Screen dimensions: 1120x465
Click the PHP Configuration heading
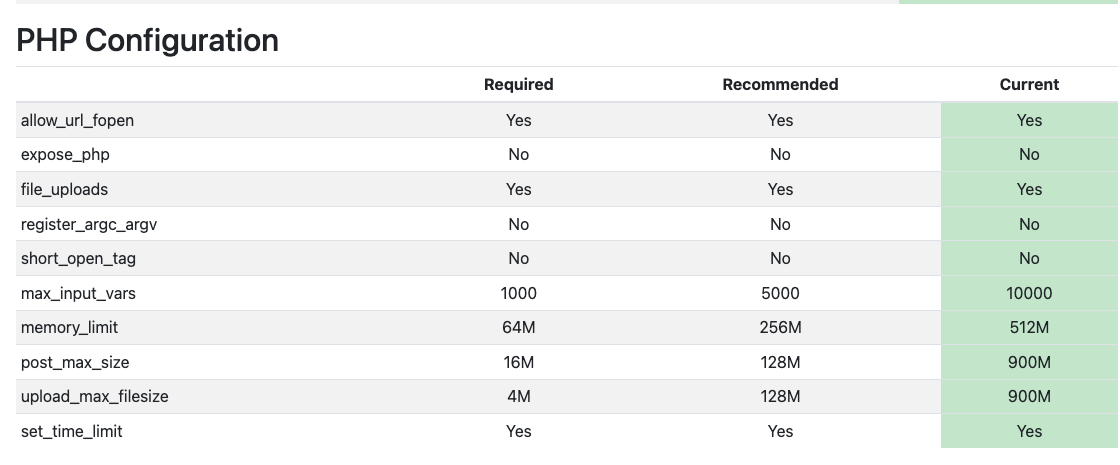point(148,40)
